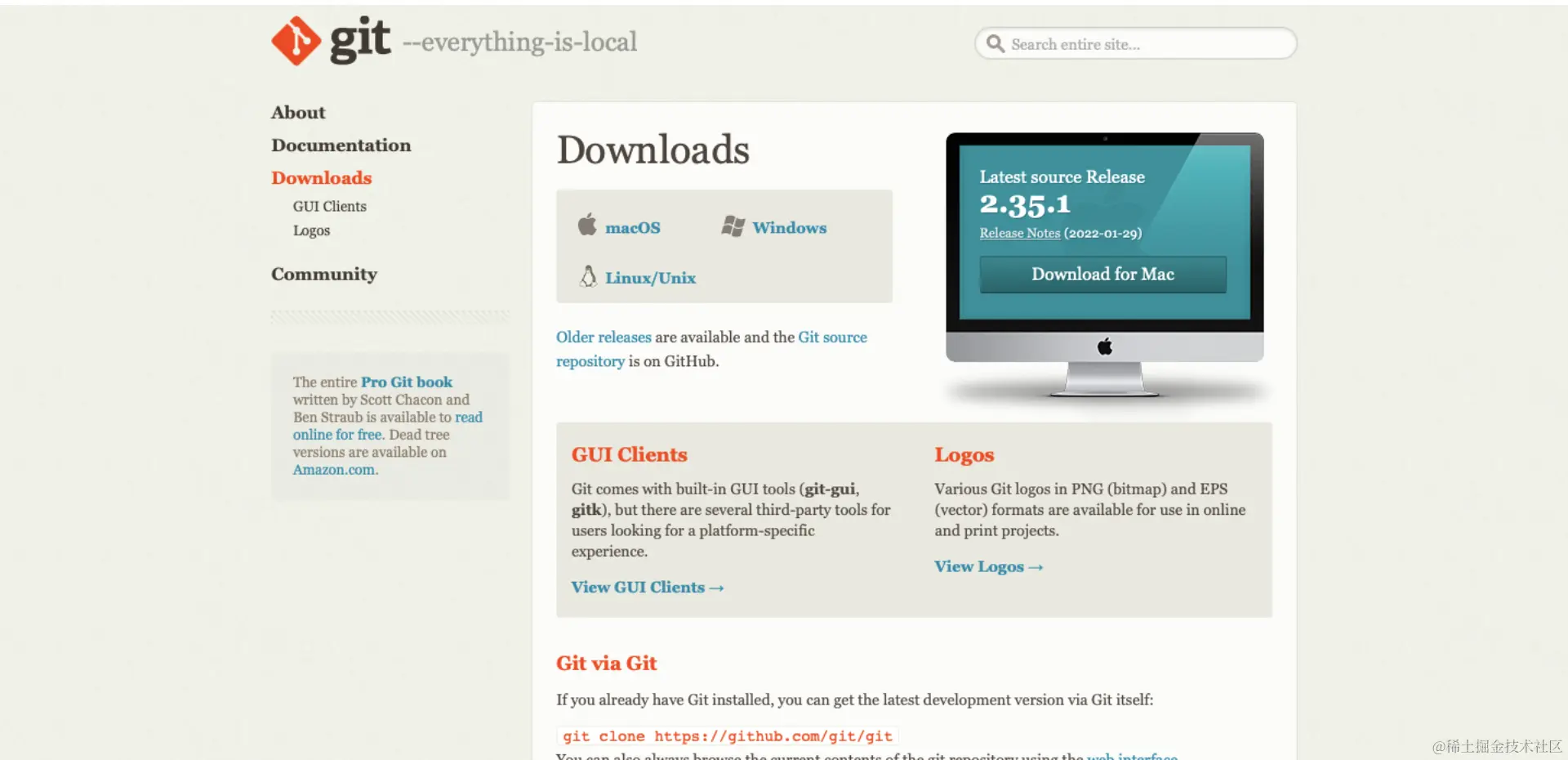Screen dimensions: 1568x760
Task: Click the Windows flag icon
Action: coord(733,226)
